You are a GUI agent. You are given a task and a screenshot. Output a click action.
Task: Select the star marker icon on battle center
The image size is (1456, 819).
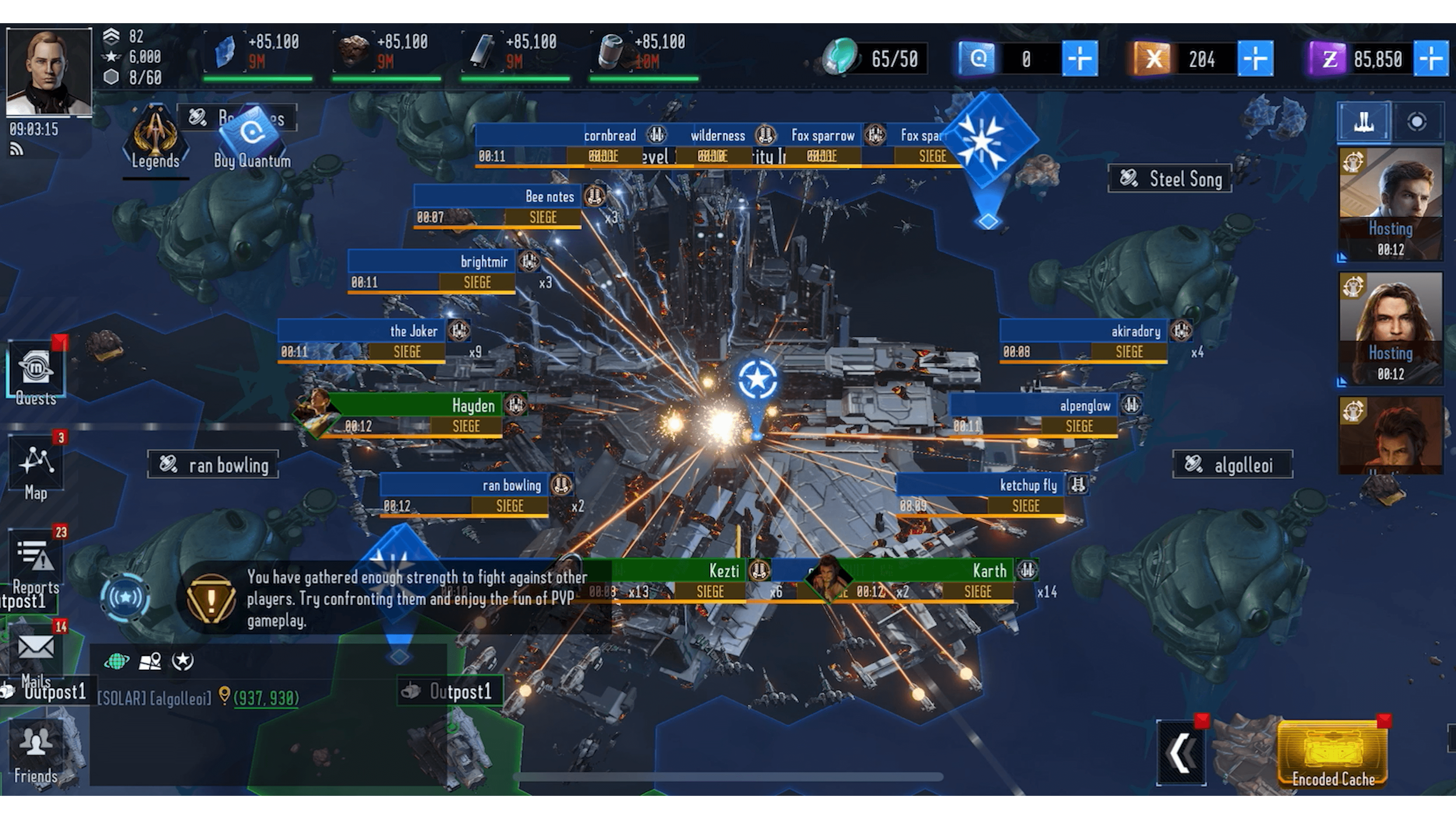756,378
